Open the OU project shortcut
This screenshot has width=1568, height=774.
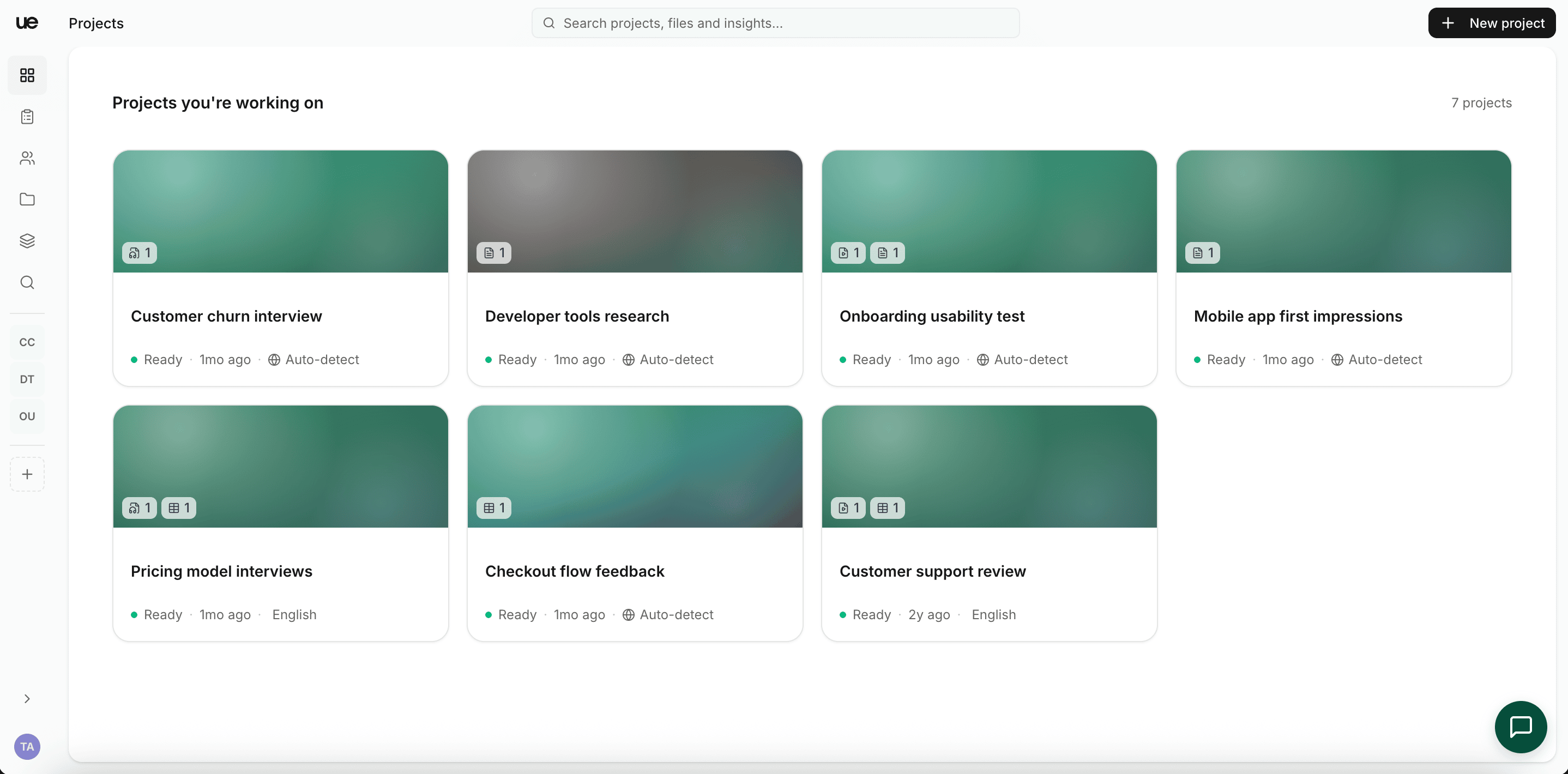(x=27, y=416)
